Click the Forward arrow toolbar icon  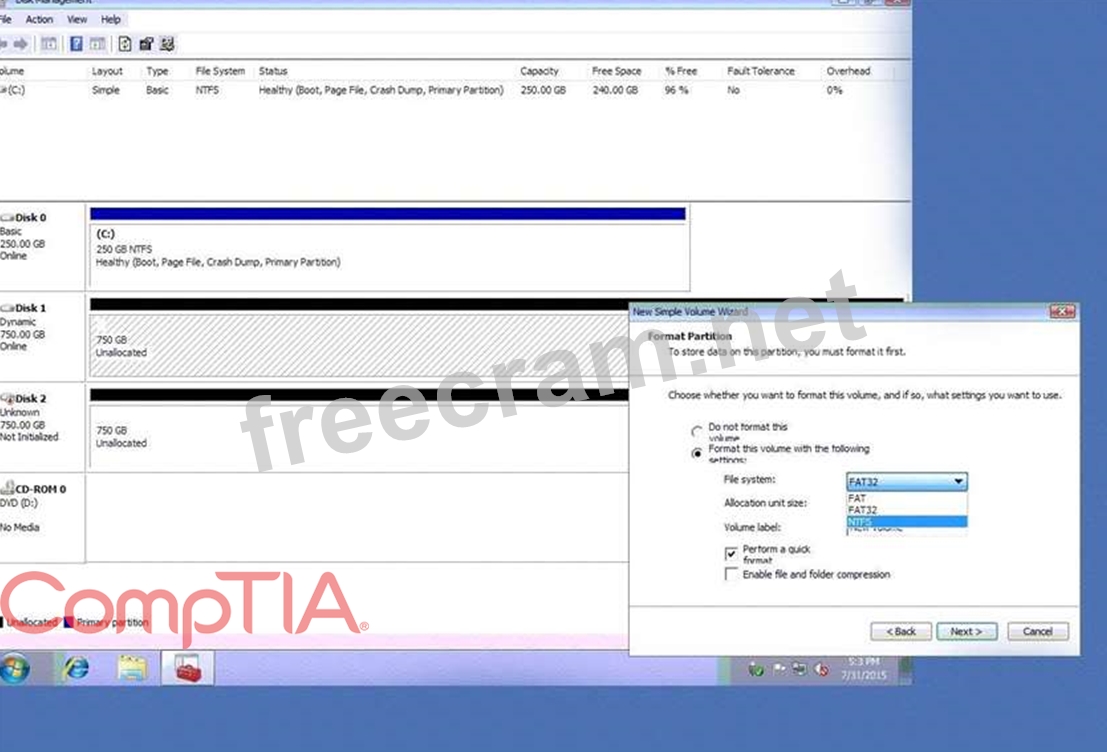21,44
